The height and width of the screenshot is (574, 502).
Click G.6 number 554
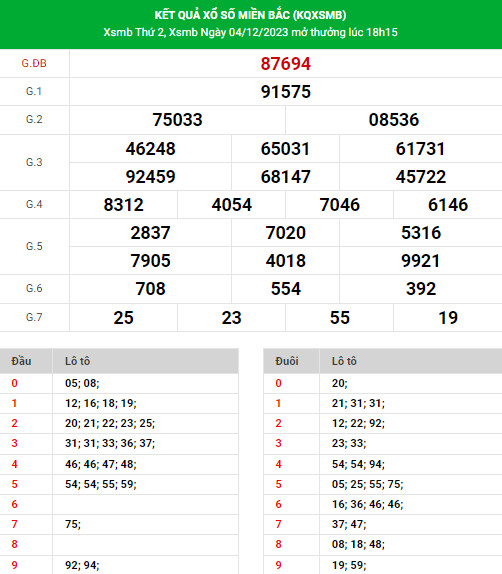(x=286, y=289)
